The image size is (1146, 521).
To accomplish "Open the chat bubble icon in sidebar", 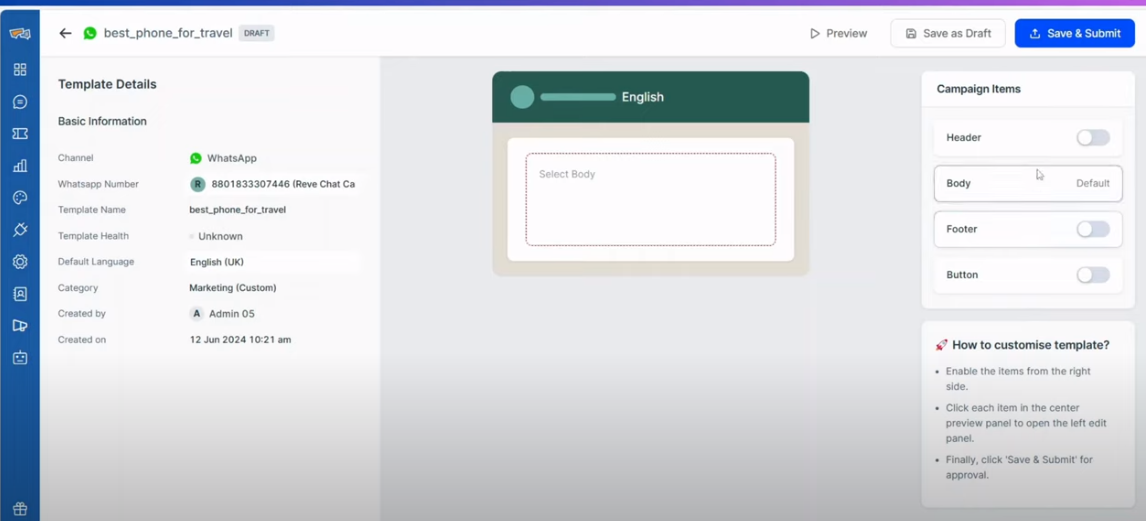I will [20, 102].
